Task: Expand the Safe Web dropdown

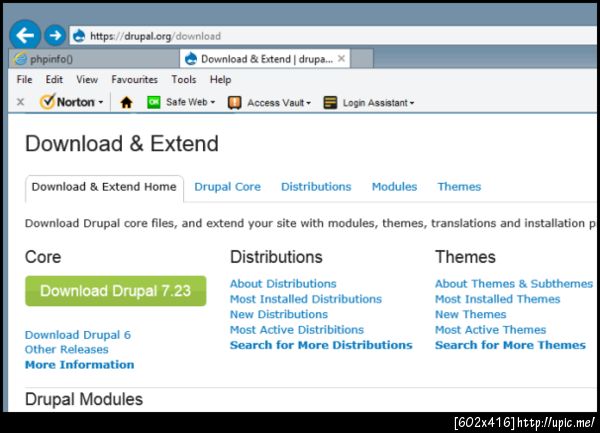Action: [x=213, y=103]
